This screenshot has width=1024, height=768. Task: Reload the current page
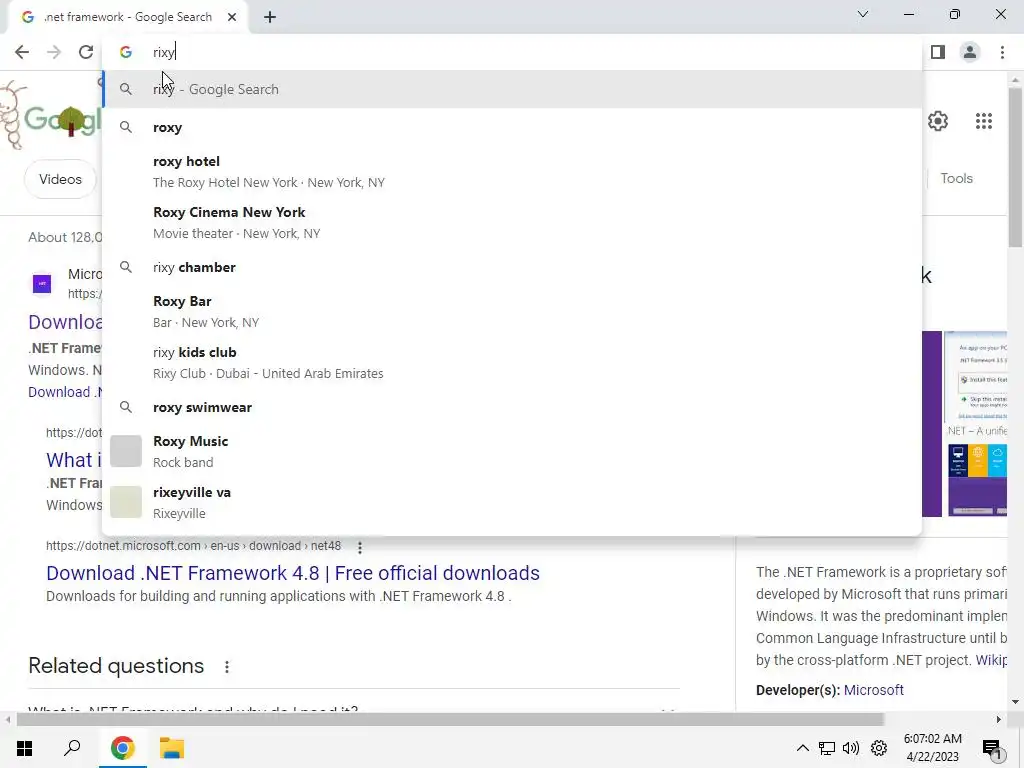tap(86, 52)
